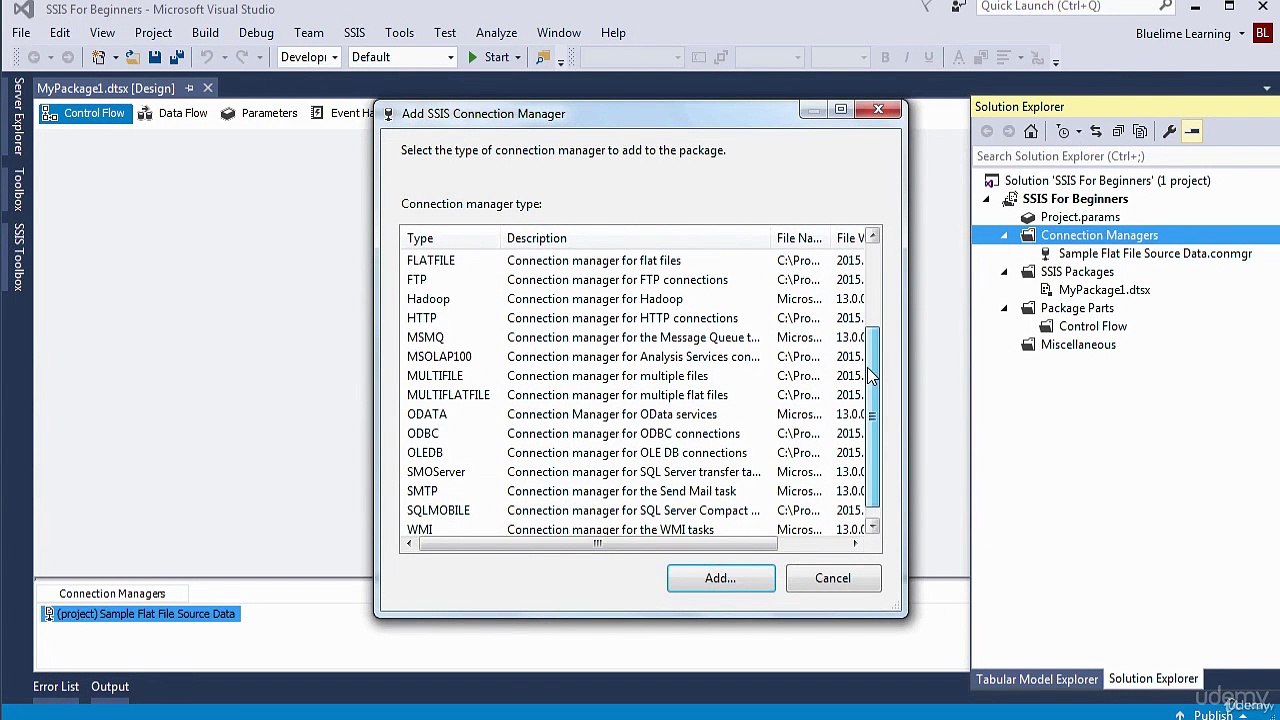Image resolution: width=1280 pixels, height=720 pixels.
Task: Open the Server Explorer side tab
Action: pyautogui.click(x=18, y=116)
